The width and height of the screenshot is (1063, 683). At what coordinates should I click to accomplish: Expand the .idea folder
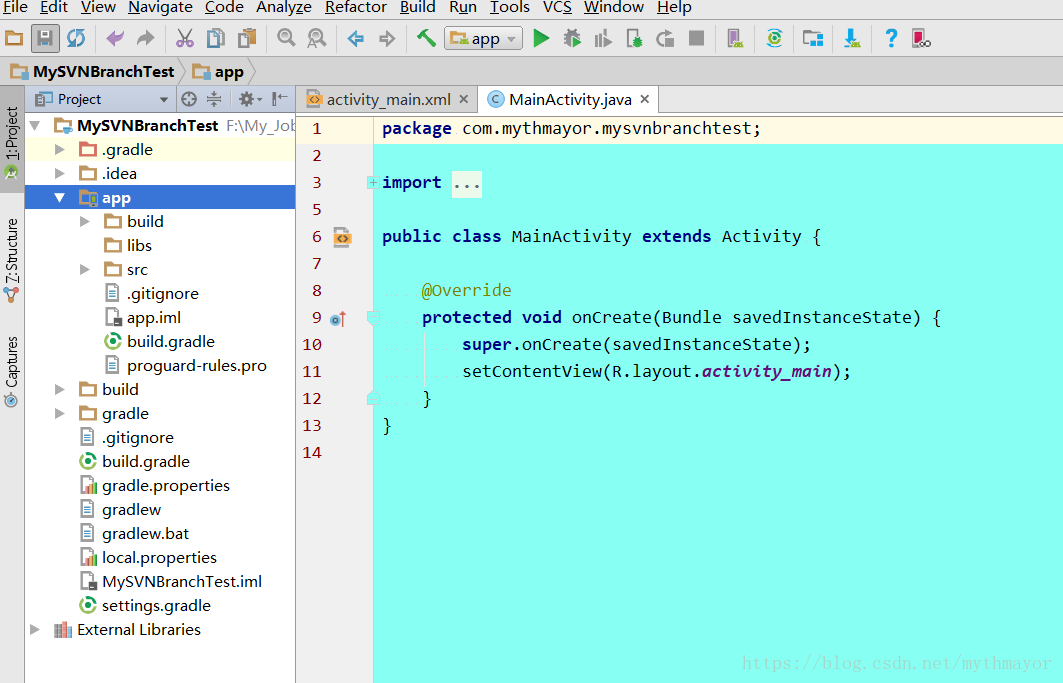pyautogui.click(x=60, y=174)
